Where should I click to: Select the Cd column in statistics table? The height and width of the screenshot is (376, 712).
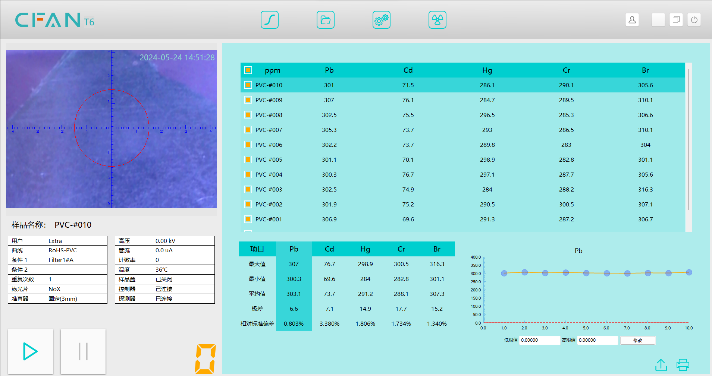[x=330, y=249]
